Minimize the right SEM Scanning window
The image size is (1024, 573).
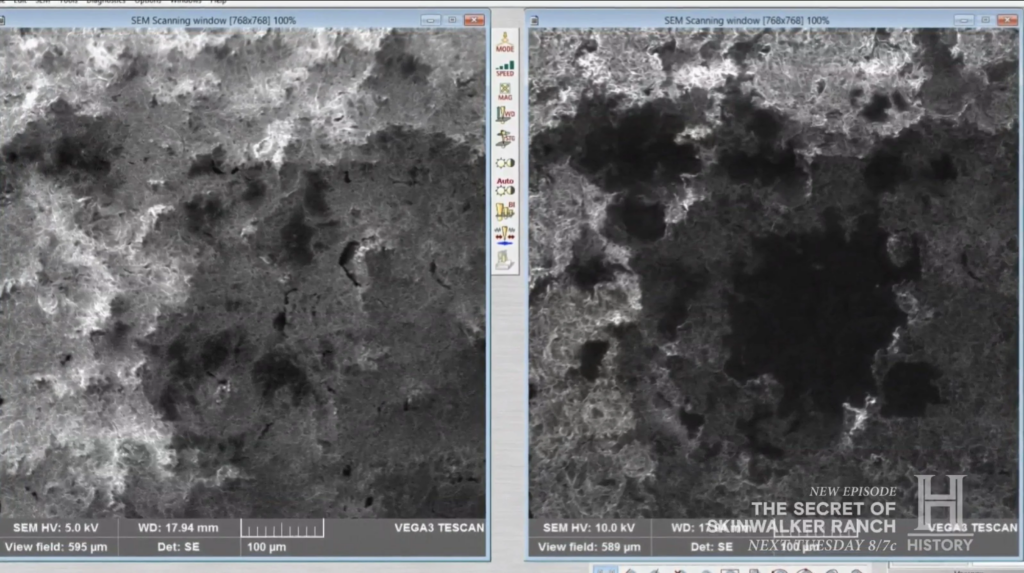click(x=963, y=20)
